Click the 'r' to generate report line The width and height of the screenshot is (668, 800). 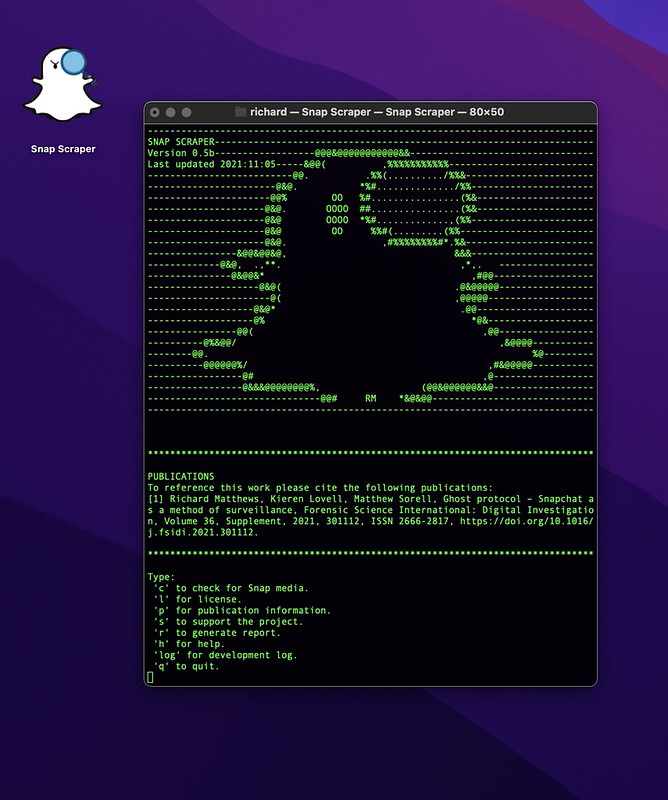(x=217, y=633)
